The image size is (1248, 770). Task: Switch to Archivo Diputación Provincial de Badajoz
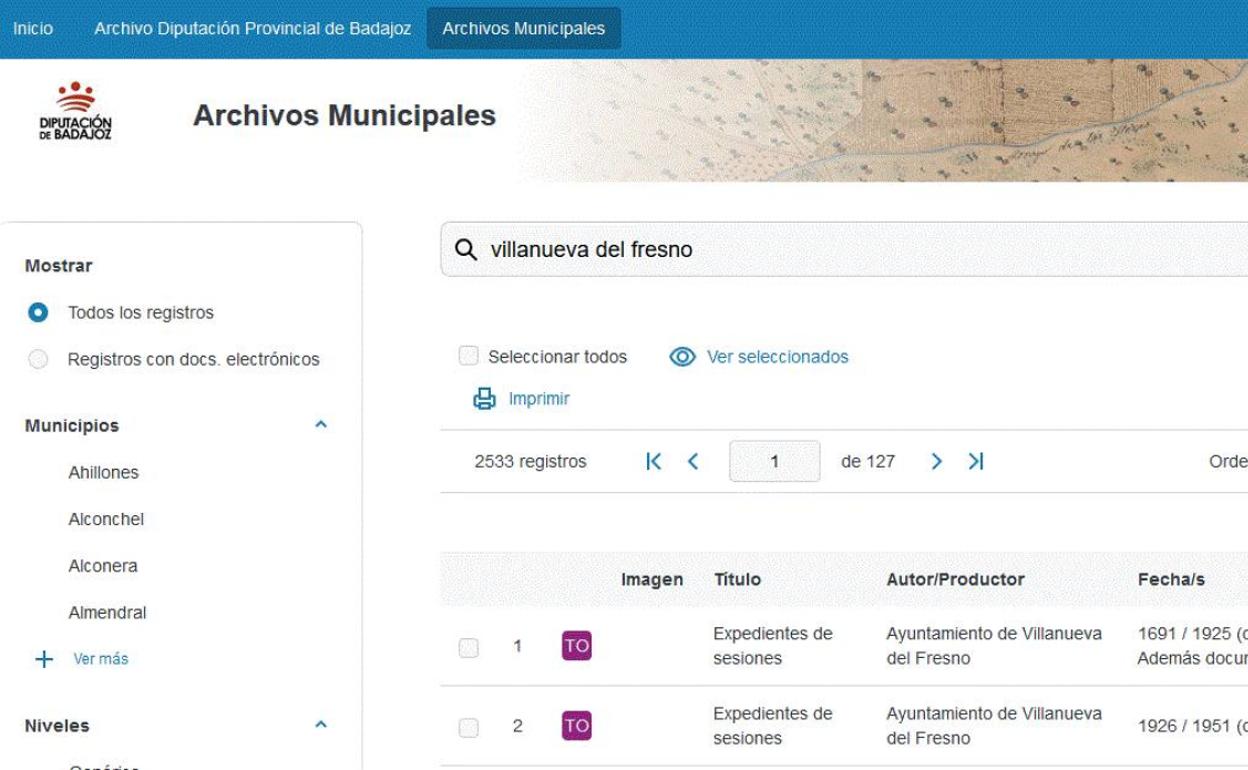(252, 29)
